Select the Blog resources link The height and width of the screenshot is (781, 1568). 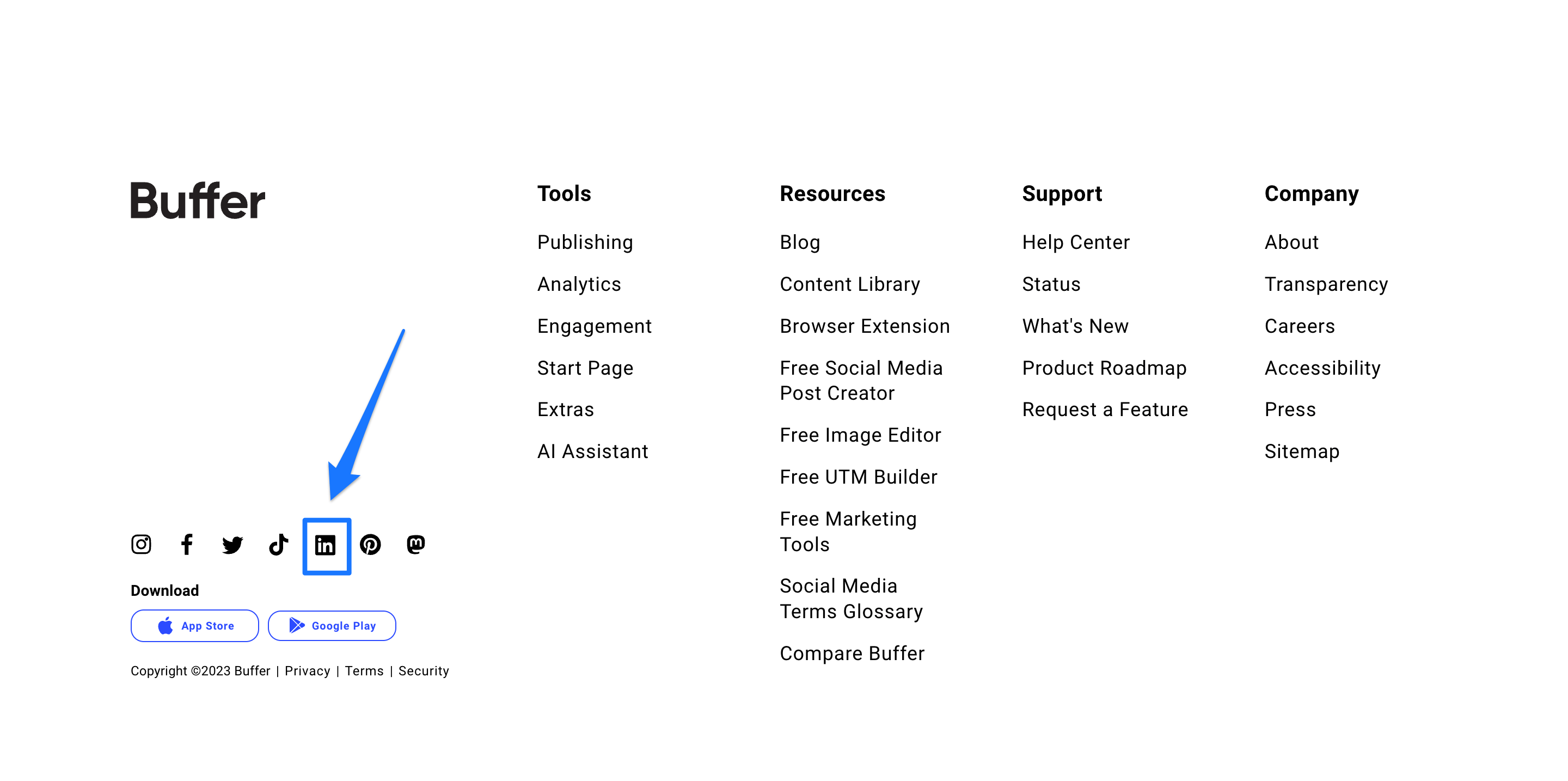coord(800,242)
